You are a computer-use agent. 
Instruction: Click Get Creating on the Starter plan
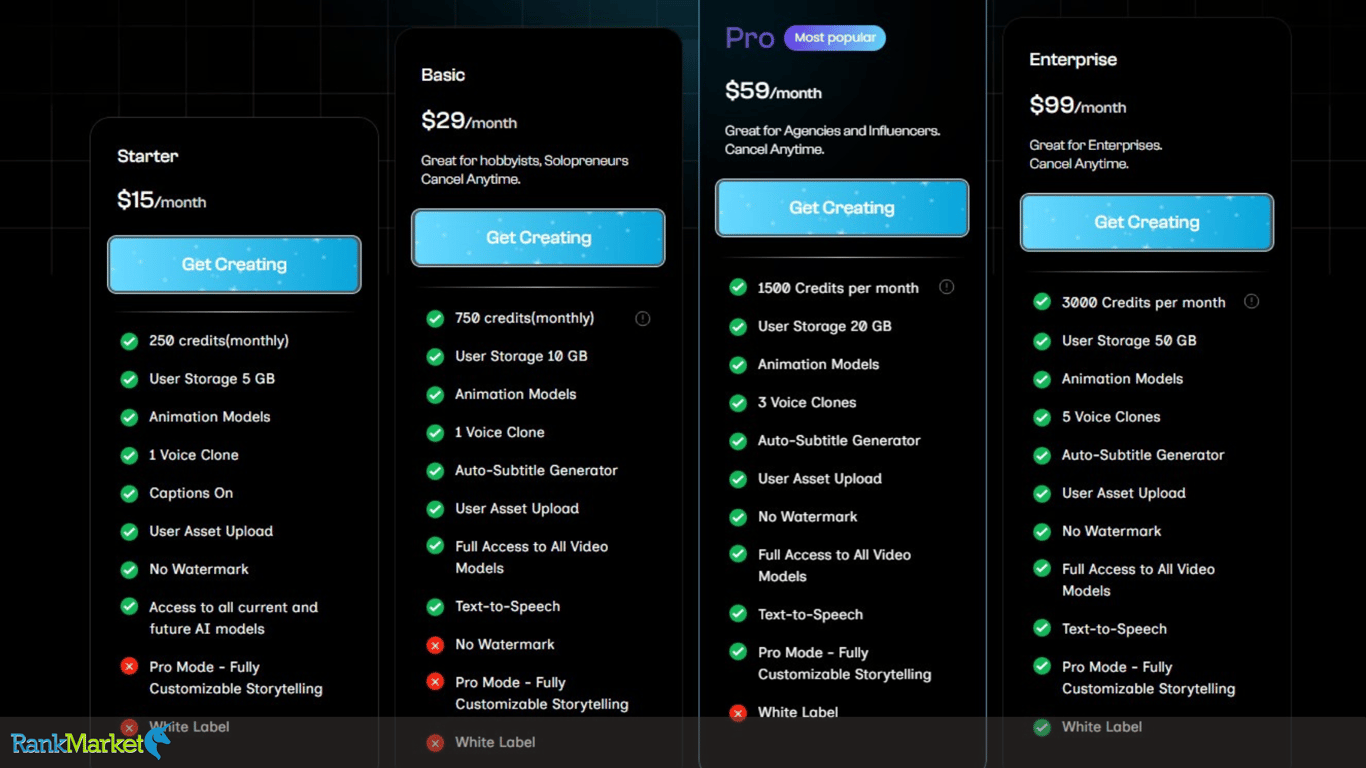pyautogui.click(x=234, y=265)
